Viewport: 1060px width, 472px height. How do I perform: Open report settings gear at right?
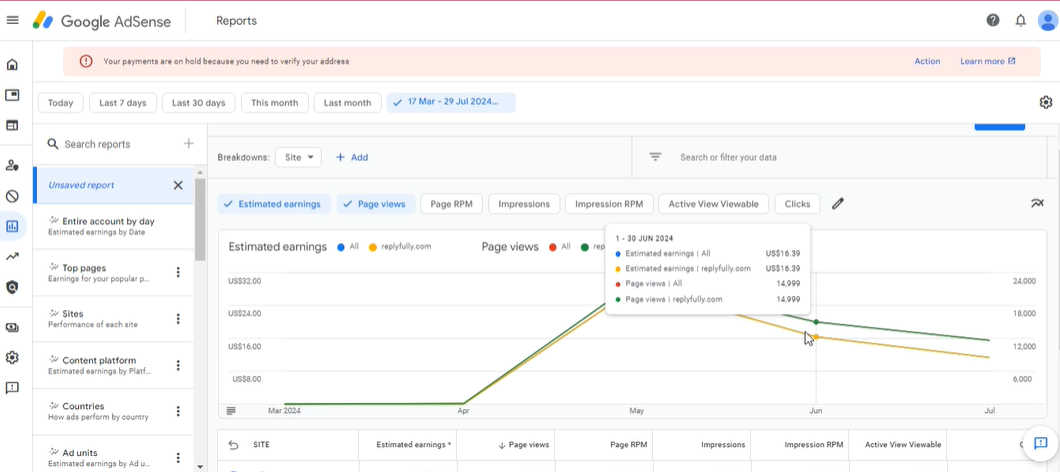coord(1046,103)
